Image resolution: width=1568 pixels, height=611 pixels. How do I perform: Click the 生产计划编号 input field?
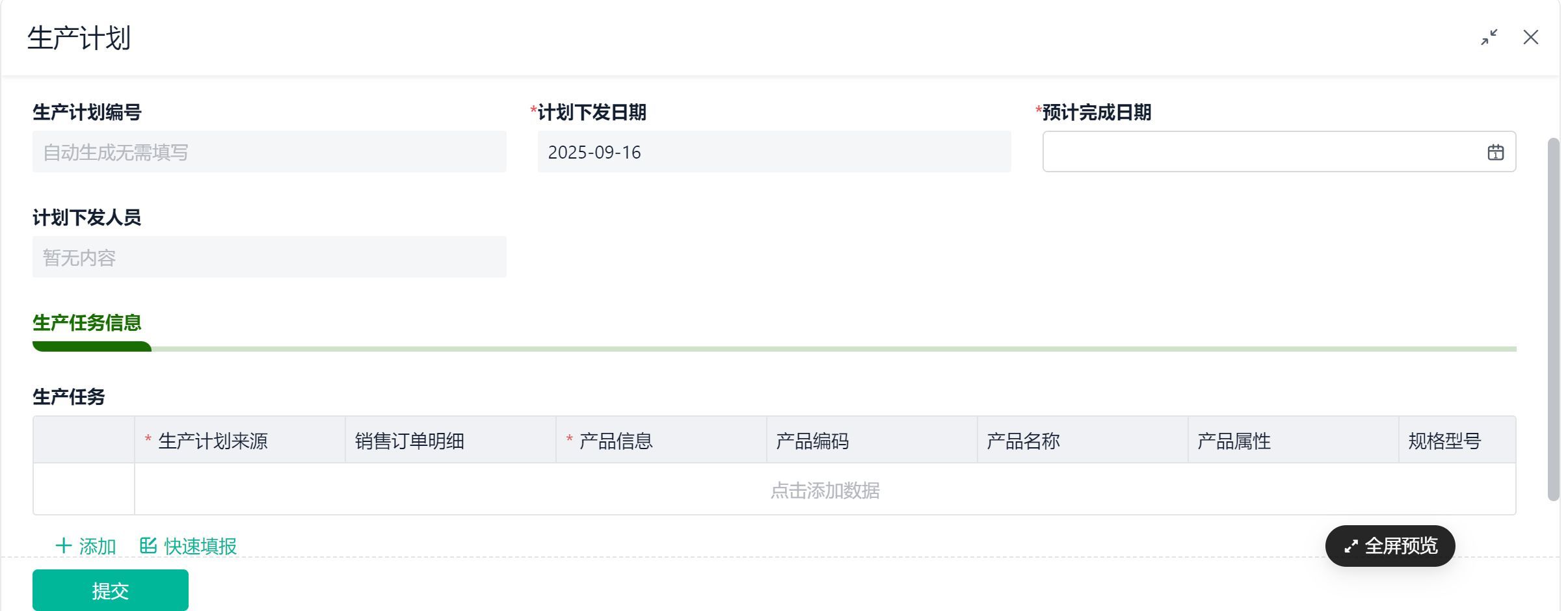269,152
